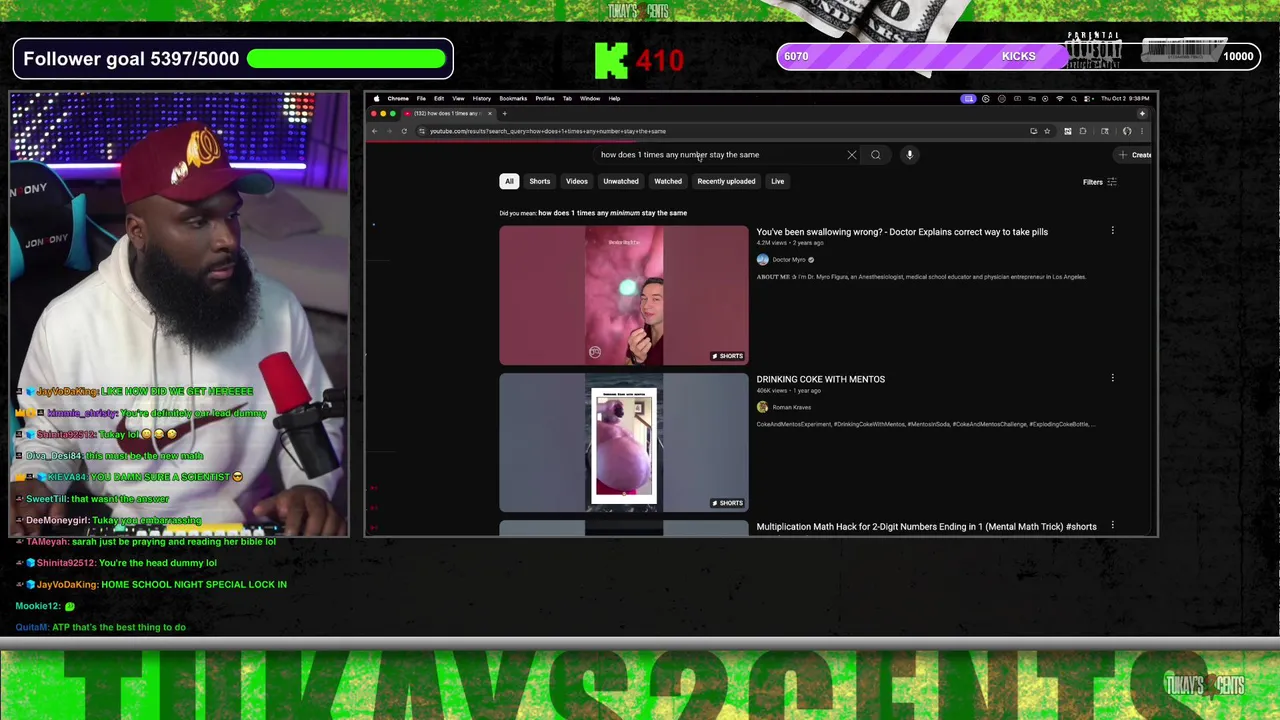Open the Edit menu
This screenshot has height=720, width=1280.
(439, 99)
